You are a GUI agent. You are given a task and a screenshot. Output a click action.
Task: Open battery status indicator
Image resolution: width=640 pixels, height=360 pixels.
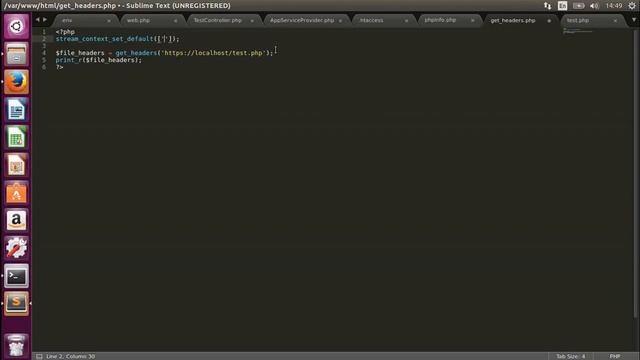(x=579, y=6)
